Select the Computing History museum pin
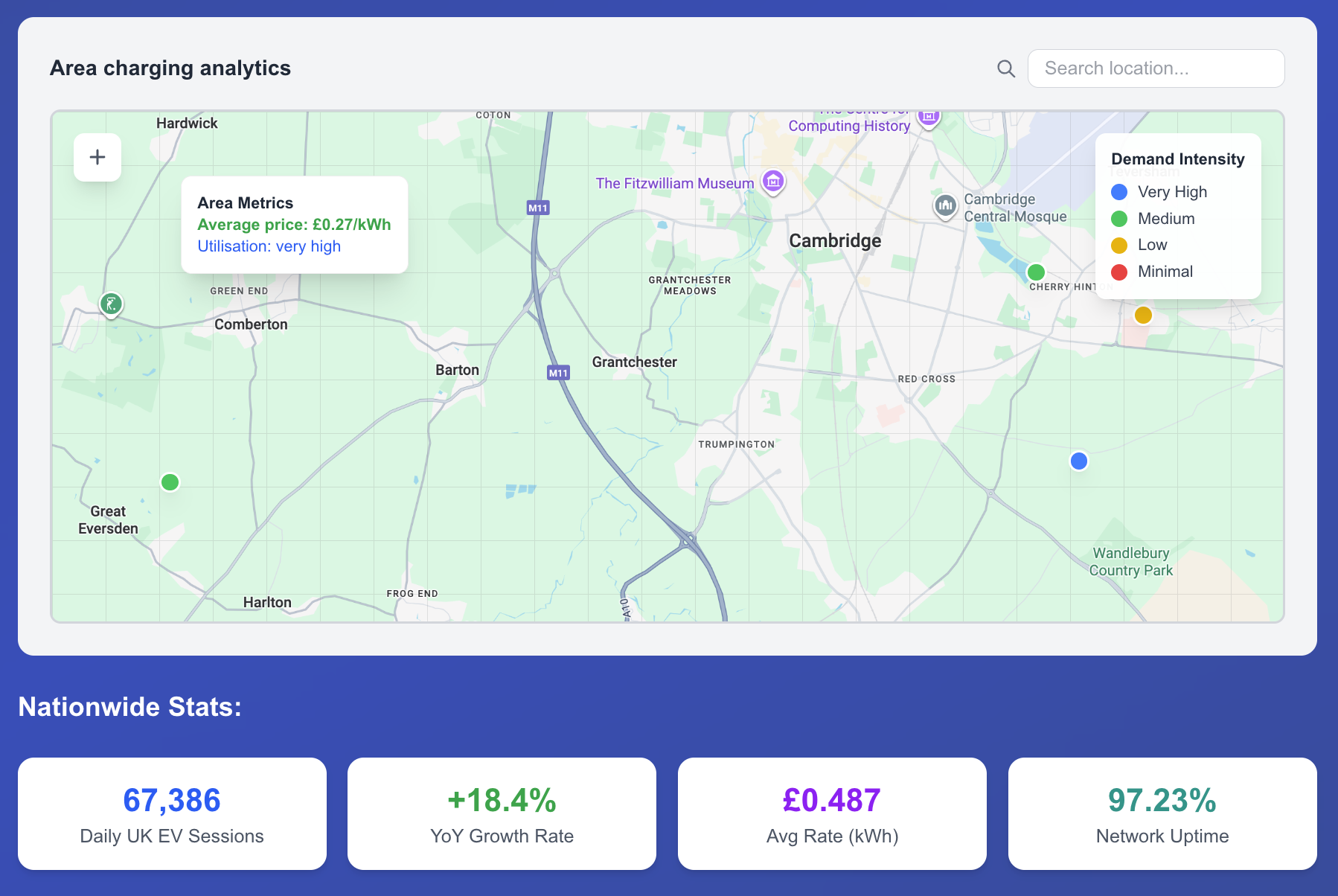 click(928, 118)
